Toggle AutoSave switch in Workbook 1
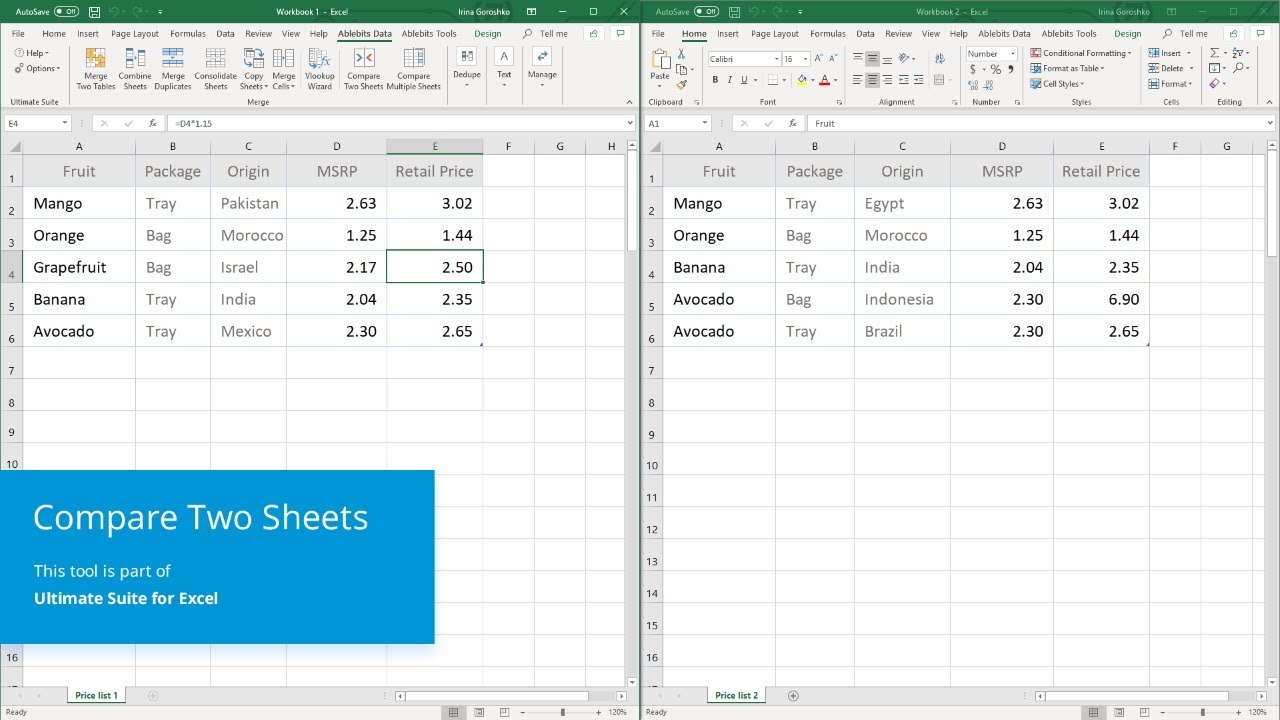Viewport: 1280px width, 720px height. (x=66, y=12)
